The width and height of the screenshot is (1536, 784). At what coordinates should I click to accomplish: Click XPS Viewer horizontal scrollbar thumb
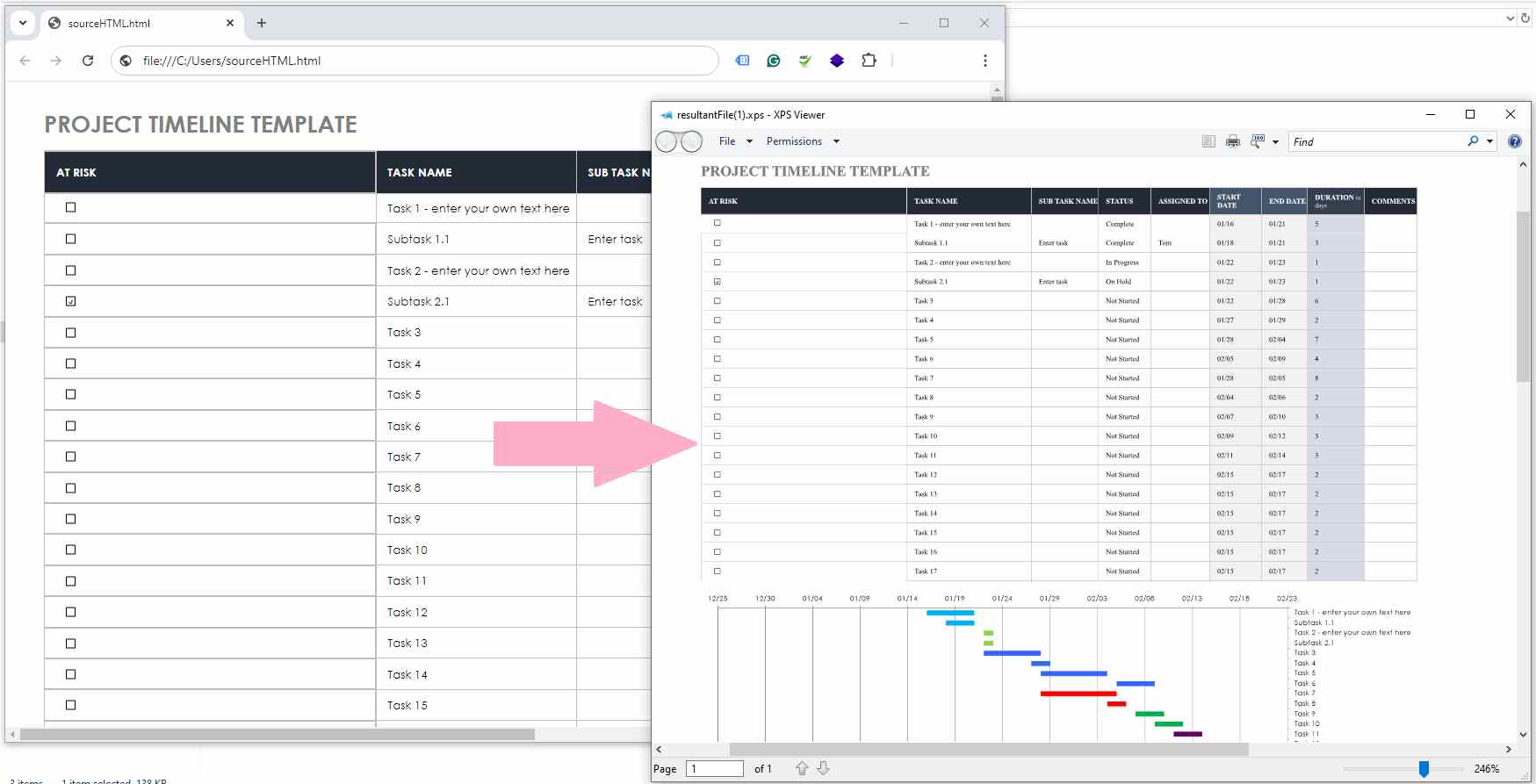tap(989, 749)
